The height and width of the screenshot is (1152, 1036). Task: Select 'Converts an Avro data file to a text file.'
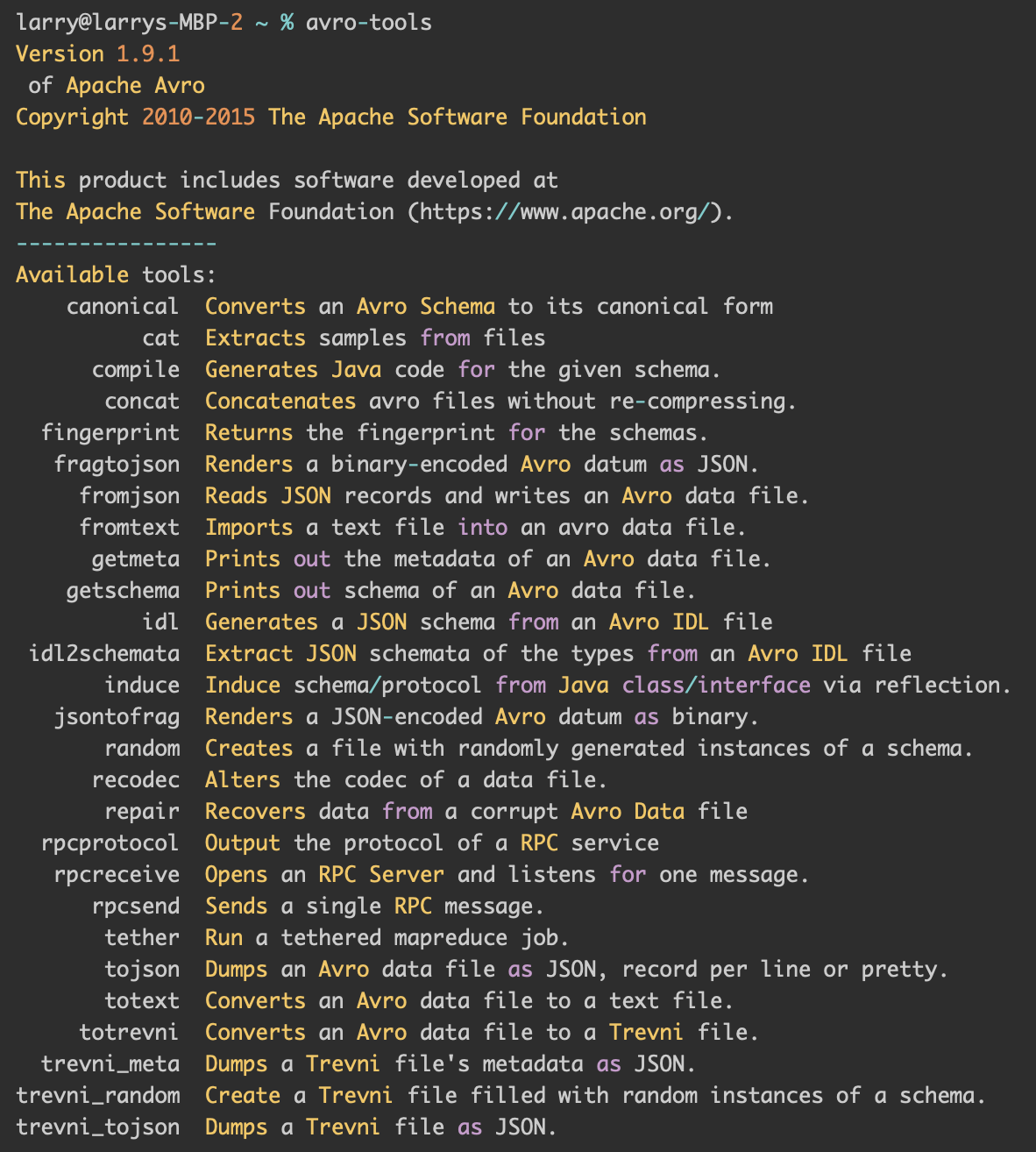(470, 1000)
